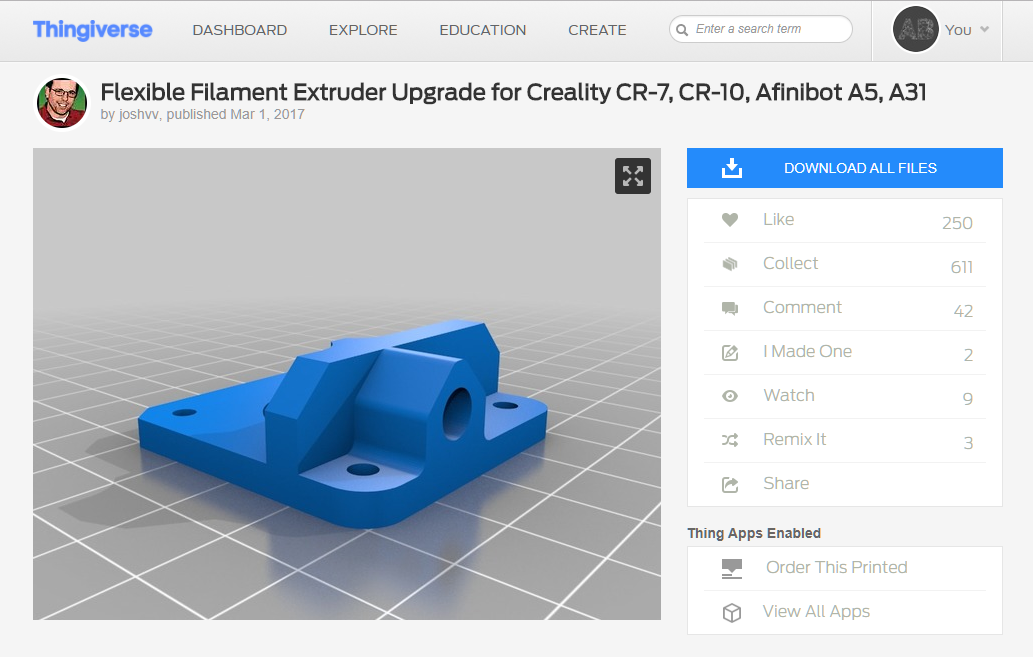Open the Education menu item
The height and width of the screenshot is (657, 1033).
tap(482, 30)
